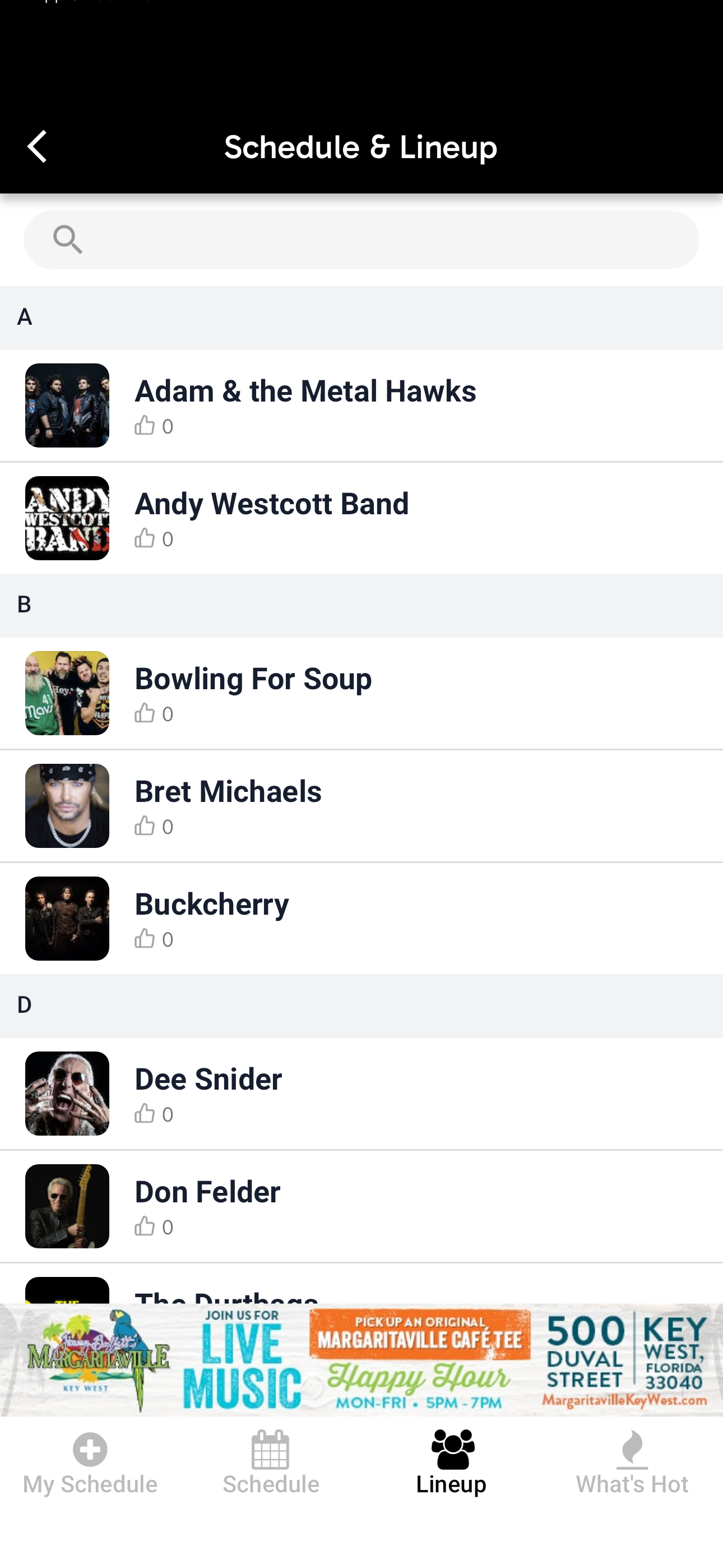Focus the artist search field
The image size is (723, 1568).
(361, 239)
